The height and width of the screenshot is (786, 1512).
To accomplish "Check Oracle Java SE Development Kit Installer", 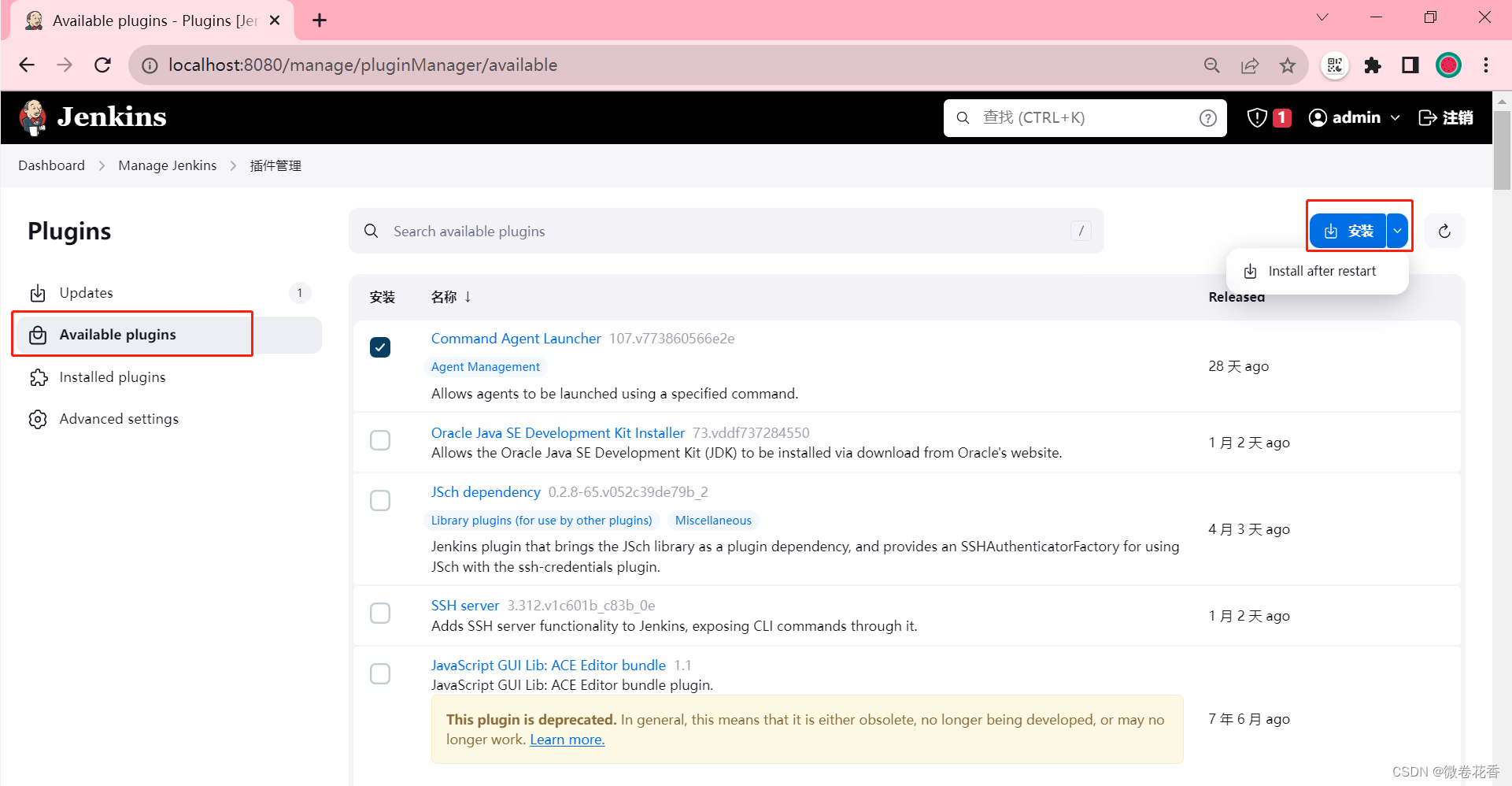I will pos(380,439).
